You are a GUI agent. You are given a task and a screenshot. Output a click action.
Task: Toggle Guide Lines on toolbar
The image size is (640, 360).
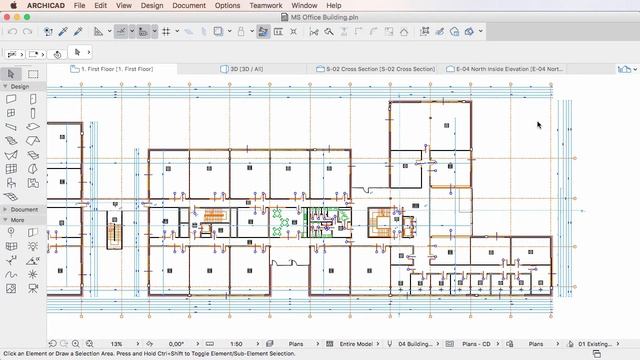[121, 31]
